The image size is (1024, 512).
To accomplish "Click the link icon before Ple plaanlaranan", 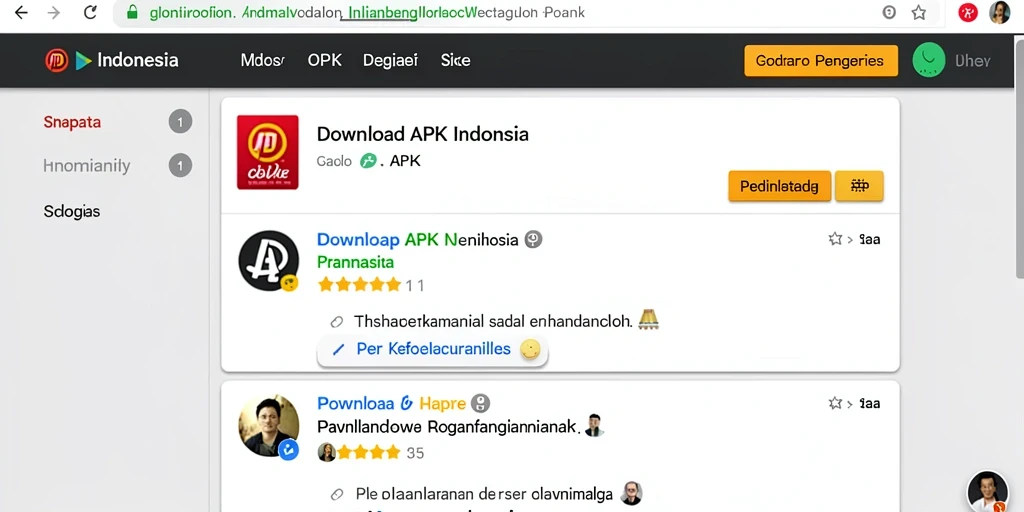I will (x=336, y=494).
